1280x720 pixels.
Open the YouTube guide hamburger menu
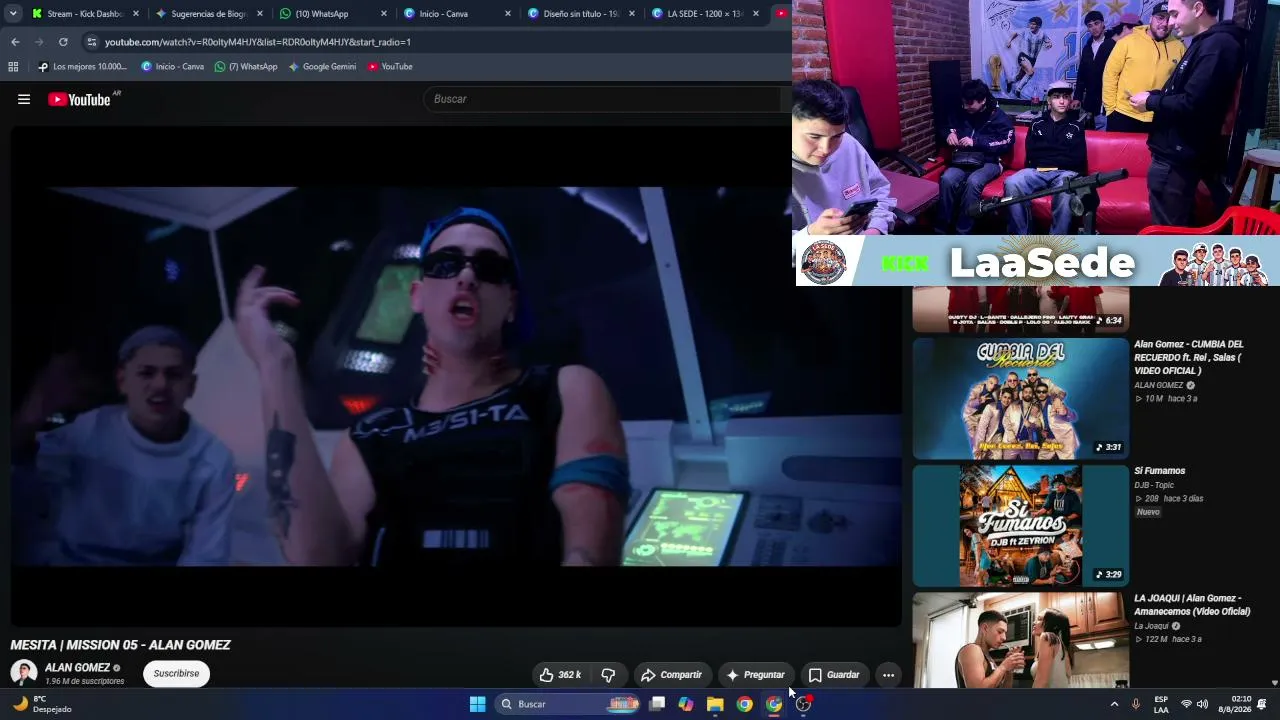24,99
